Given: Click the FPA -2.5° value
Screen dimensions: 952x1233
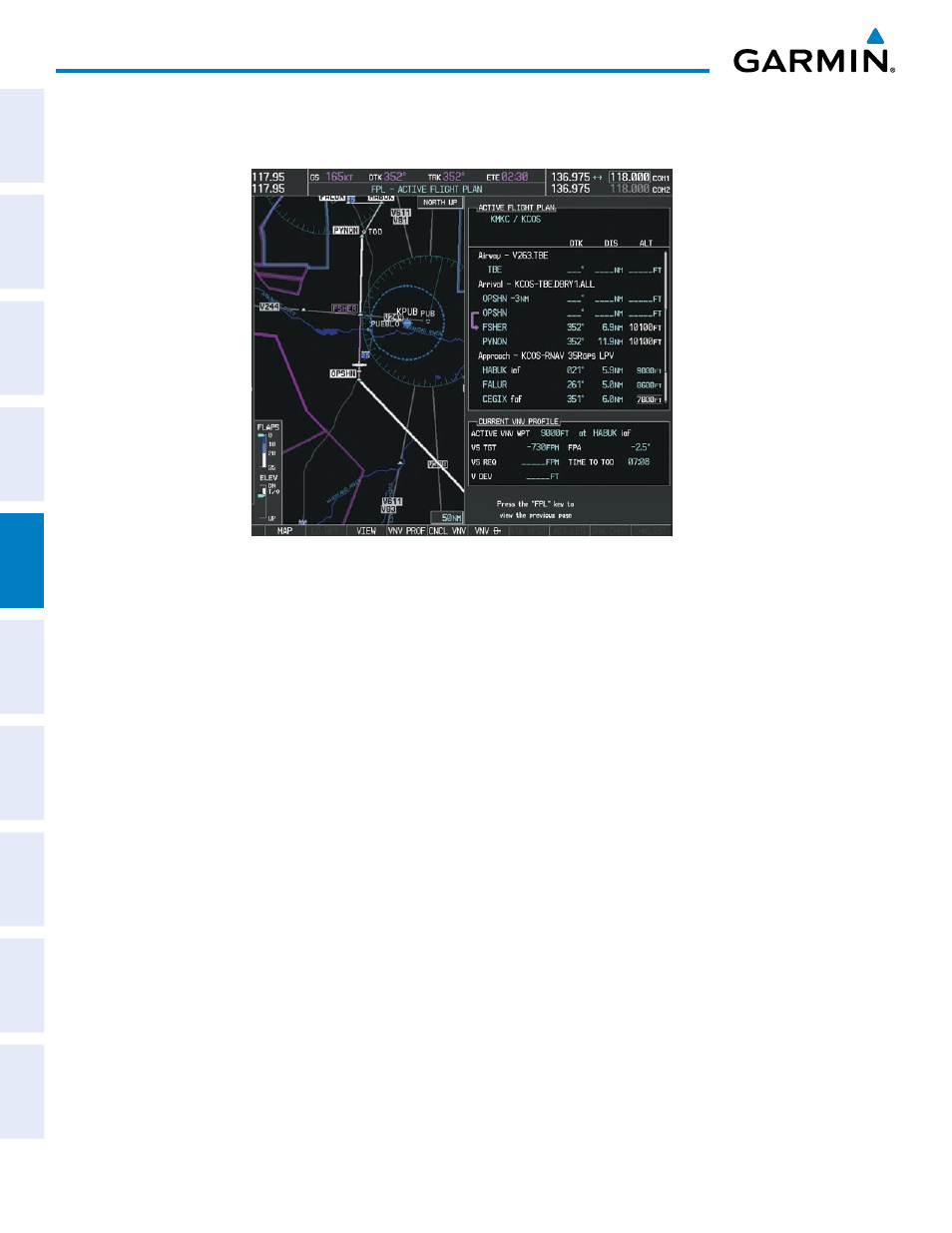Looking at the screenshot, I should tap(641, 448).
